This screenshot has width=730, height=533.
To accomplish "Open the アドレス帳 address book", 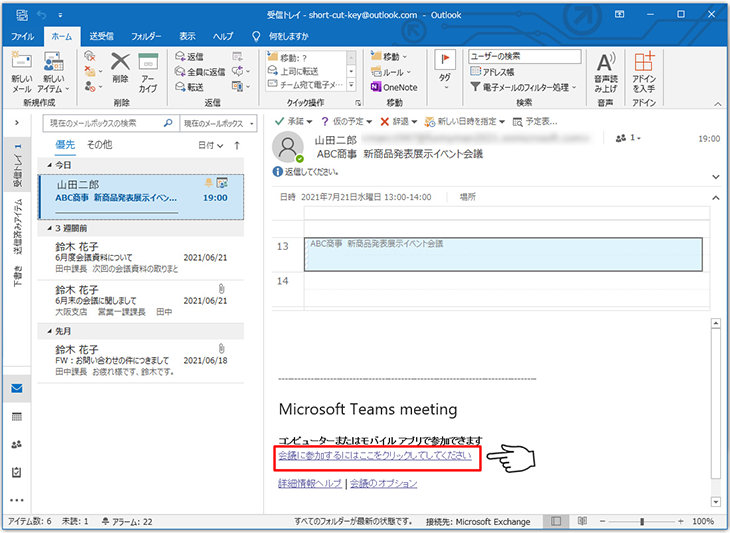I will point(492,72).
